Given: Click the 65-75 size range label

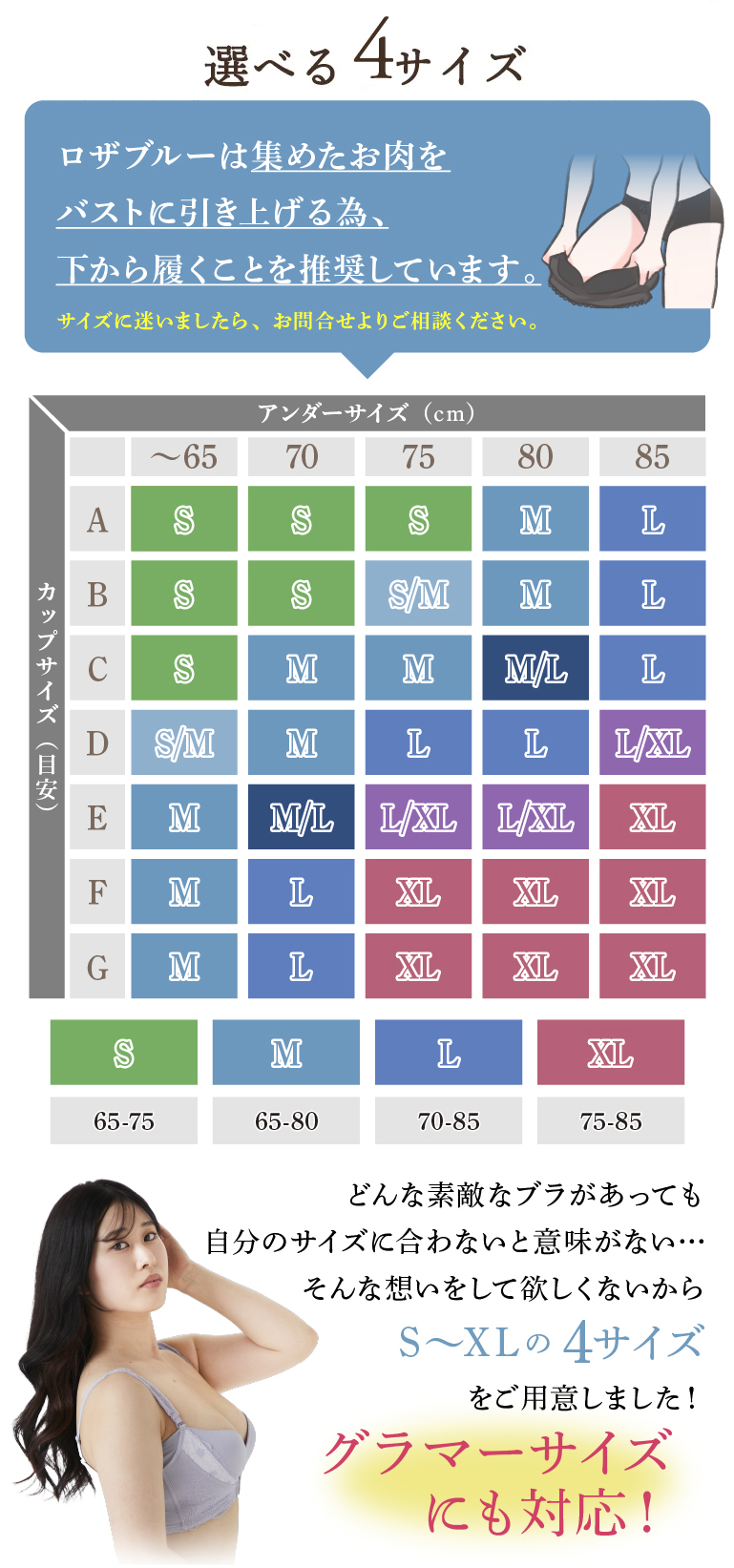Looking at the screenshot, I should click(123, 1120).
